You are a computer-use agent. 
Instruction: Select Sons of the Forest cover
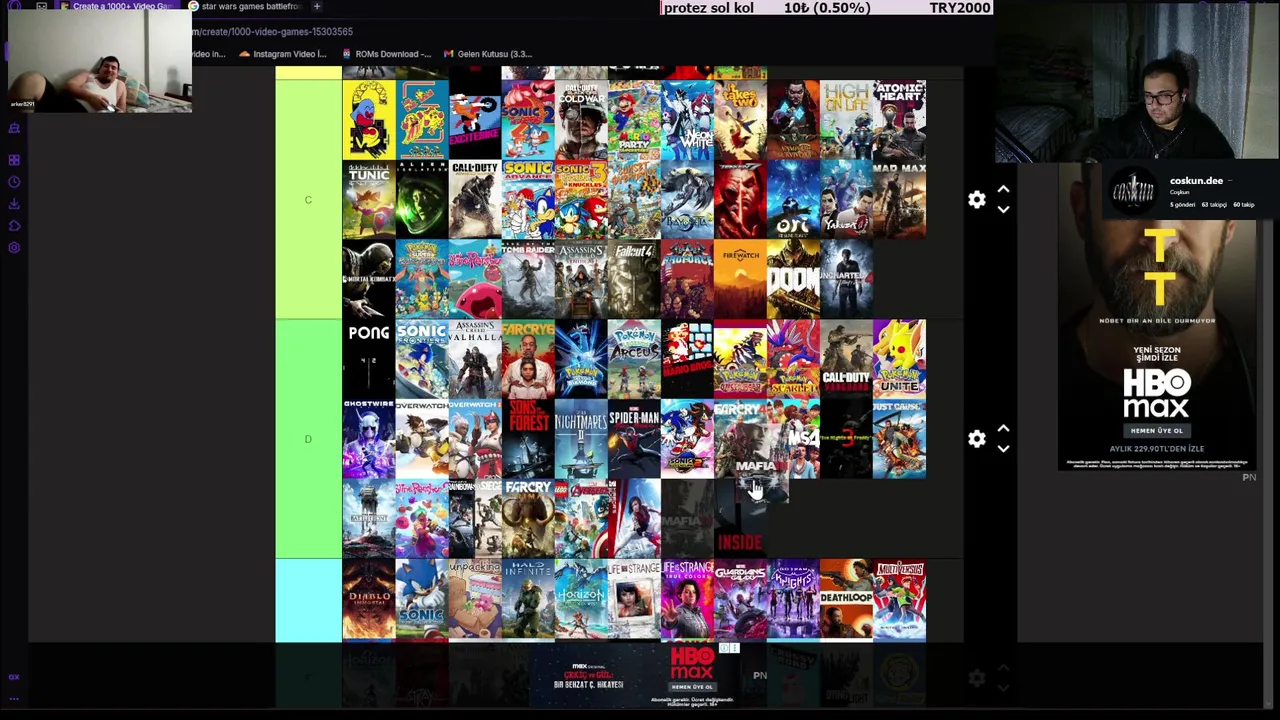[528, 439]
